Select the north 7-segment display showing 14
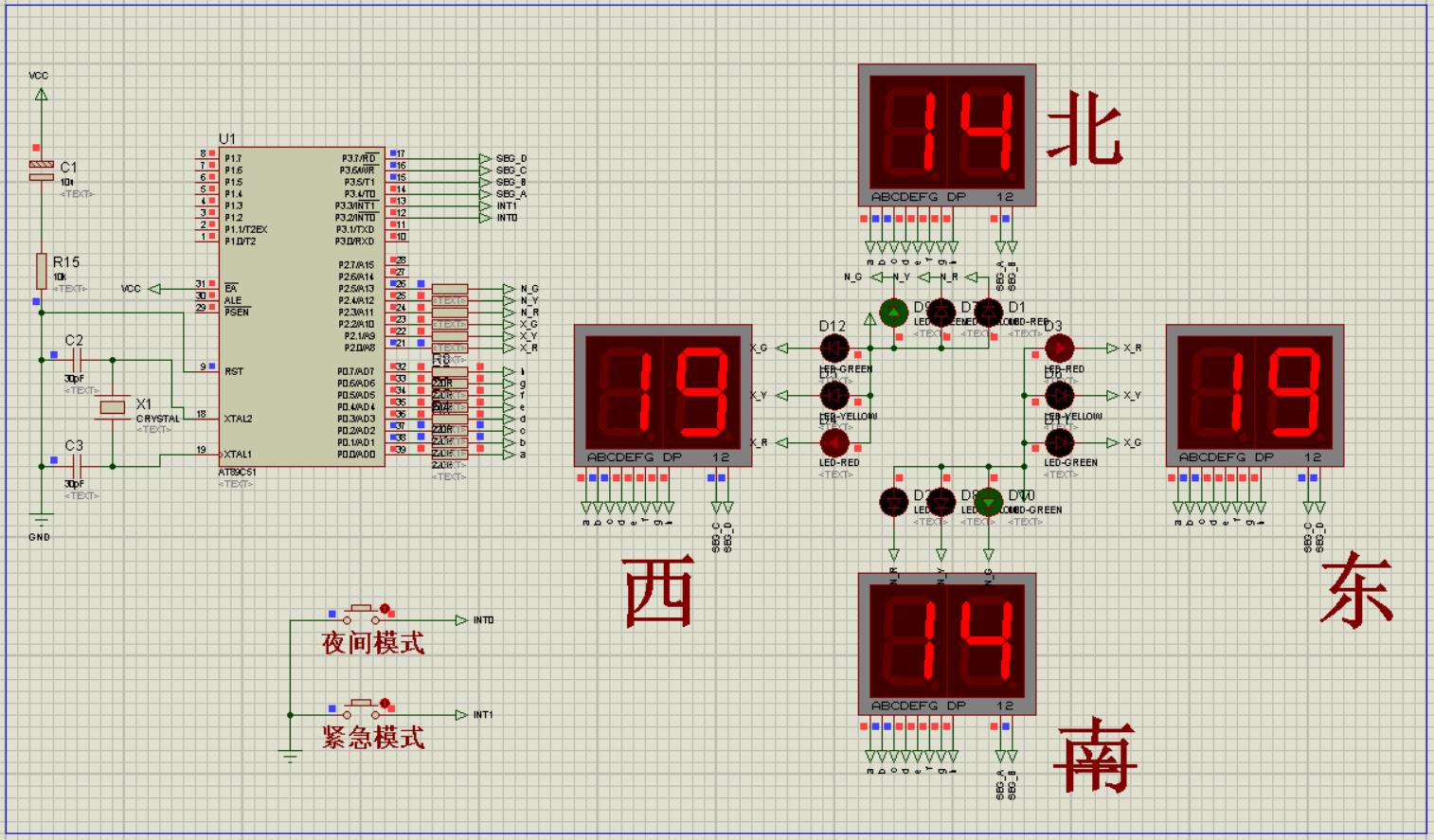1434x840 pixels. point(946,134)
